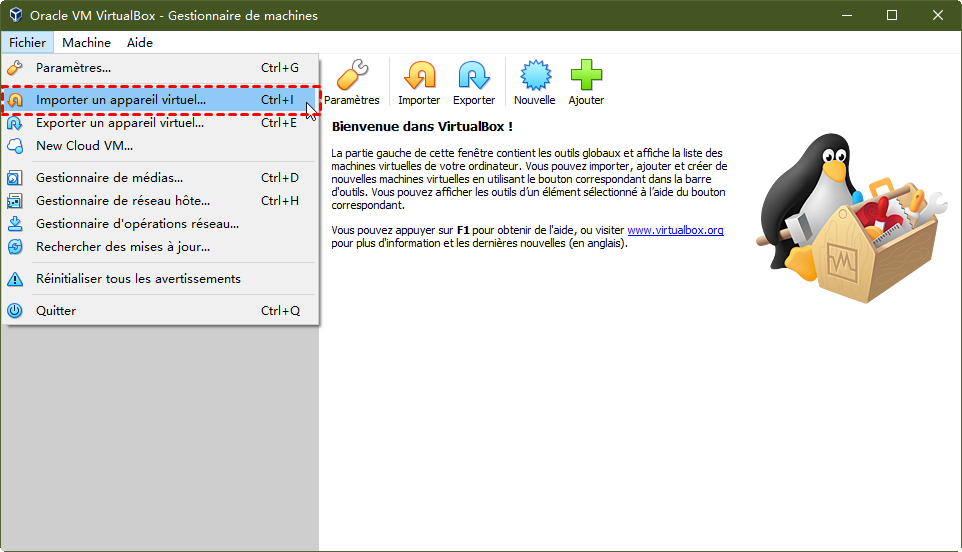This screenshot has width=962, height=552.
Task: Select Quitter from the Fichier menu
Action: (x=160, y=310)
